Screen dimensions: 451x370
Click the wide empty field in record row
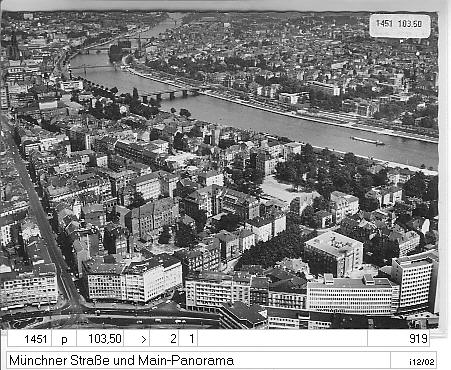tap(283, 339)
